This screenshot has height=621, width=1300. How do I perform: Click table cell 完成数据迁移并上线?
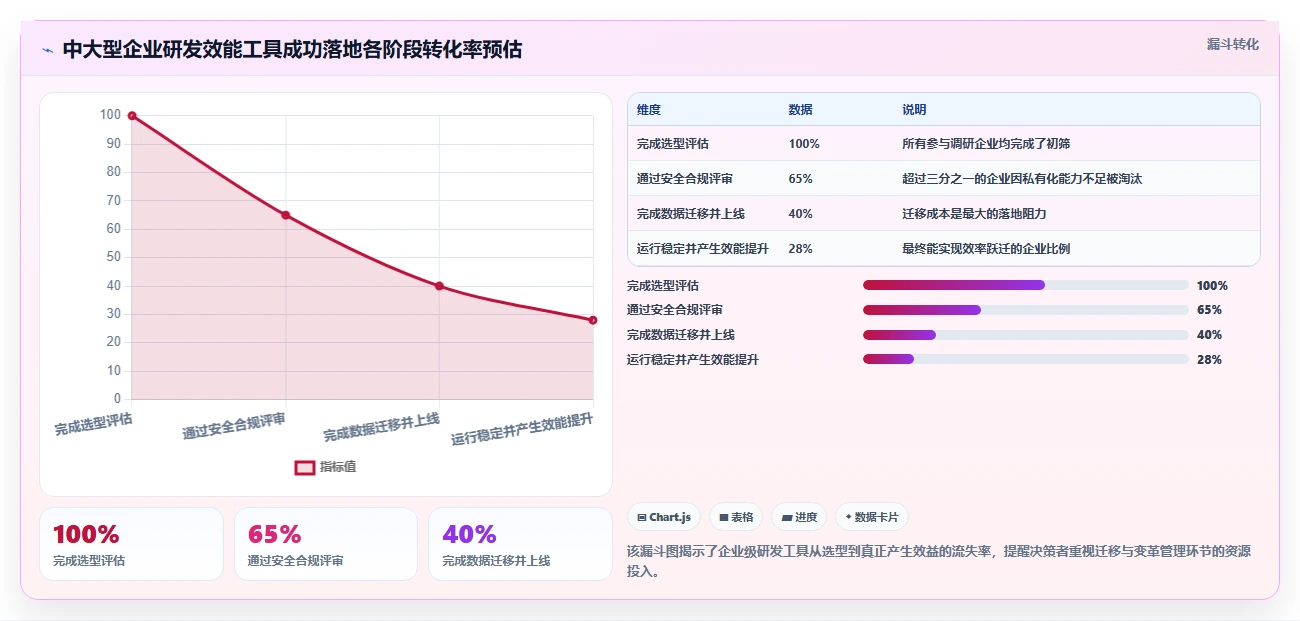click(691, 214)
